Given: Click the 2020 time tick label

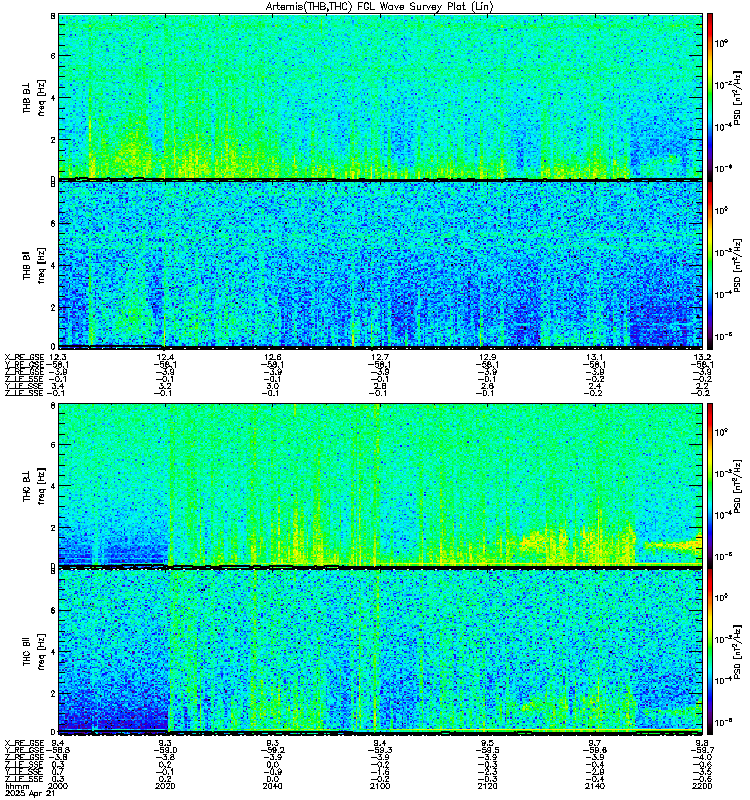Looking at the screenshot, I should pyautogui.click(x=165, y=786).
